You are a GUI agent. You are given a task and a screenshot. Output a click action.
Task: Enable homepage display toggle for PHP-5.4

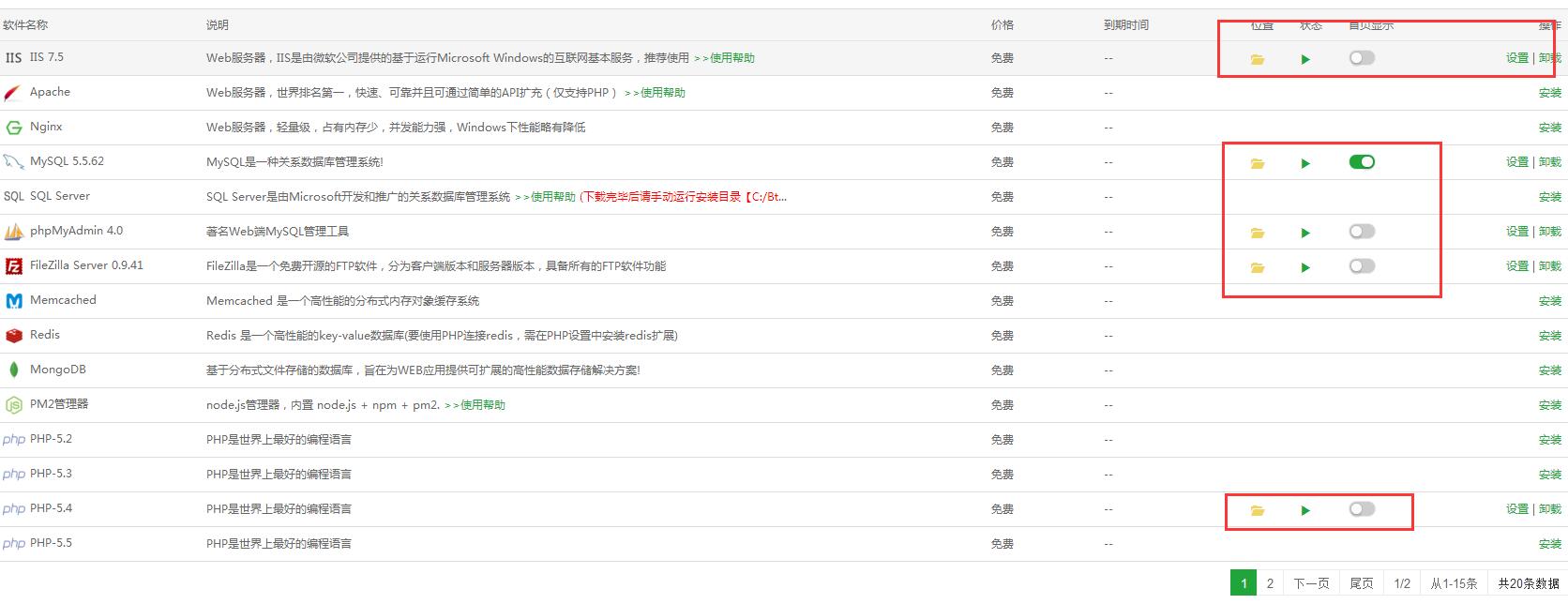coord(1362,509)
